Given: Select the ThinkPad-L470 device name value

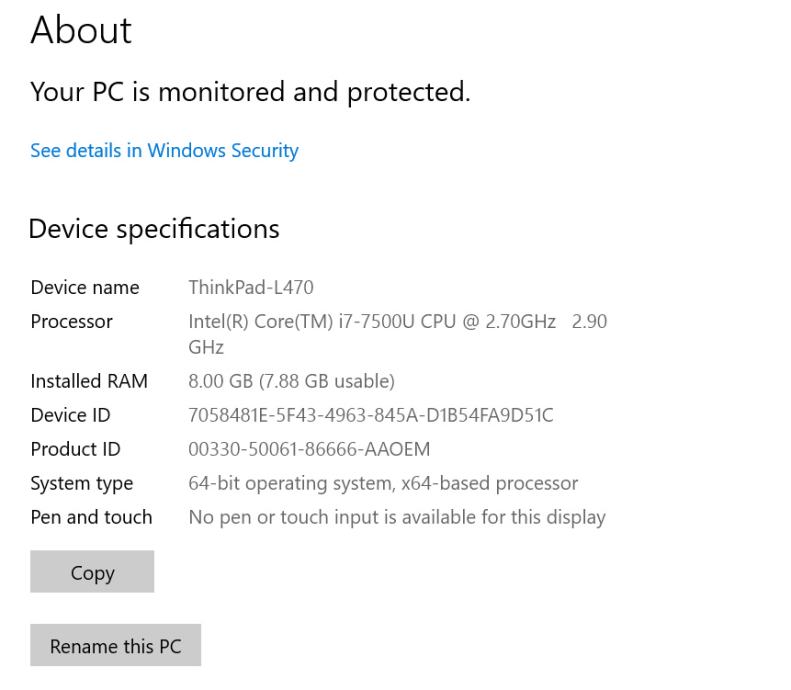Looking at the screenshot, I should point(251,288).
